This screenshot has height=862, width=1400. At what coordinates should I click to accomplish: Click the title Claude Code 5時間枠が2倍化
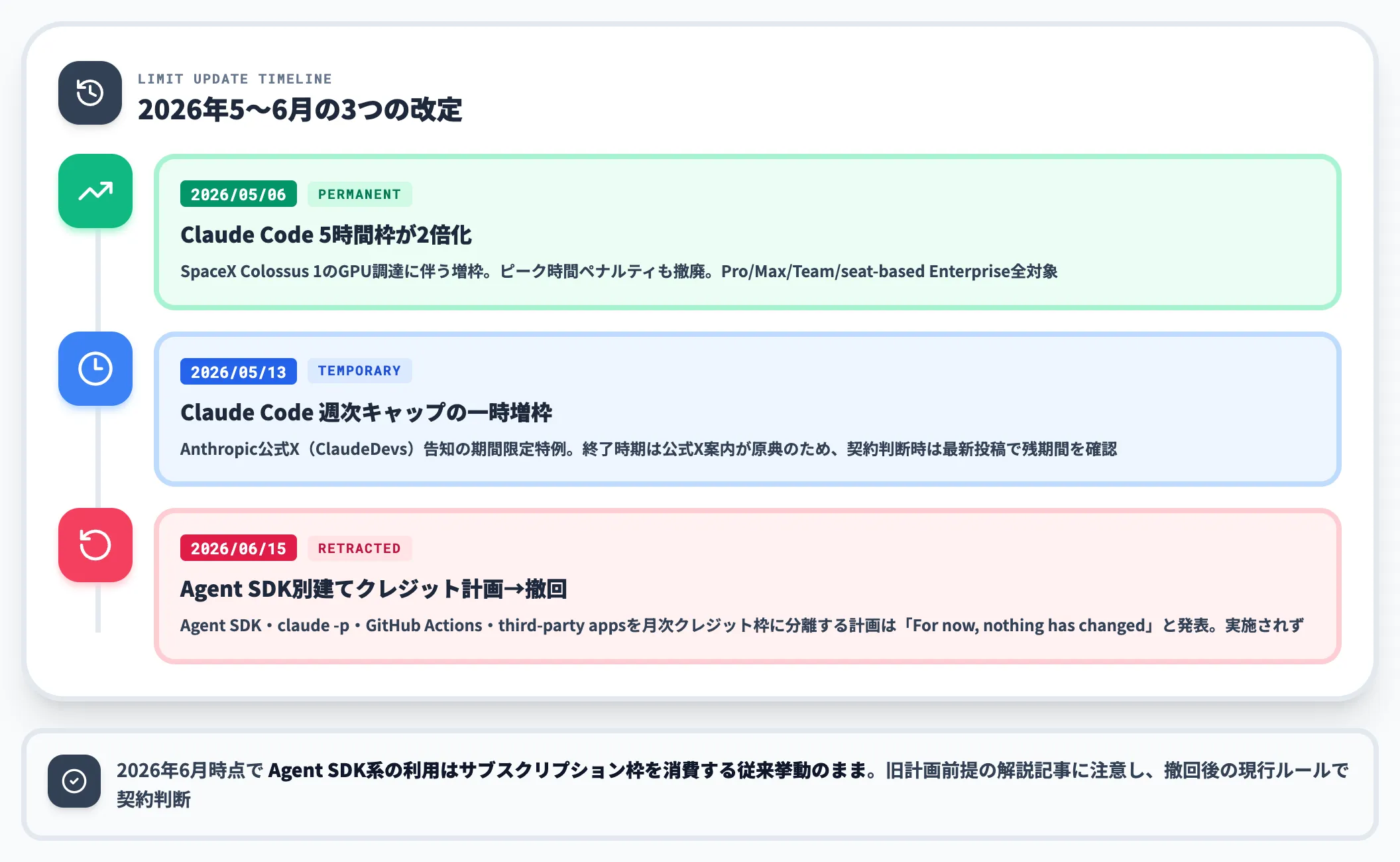(x=326, y=235)
